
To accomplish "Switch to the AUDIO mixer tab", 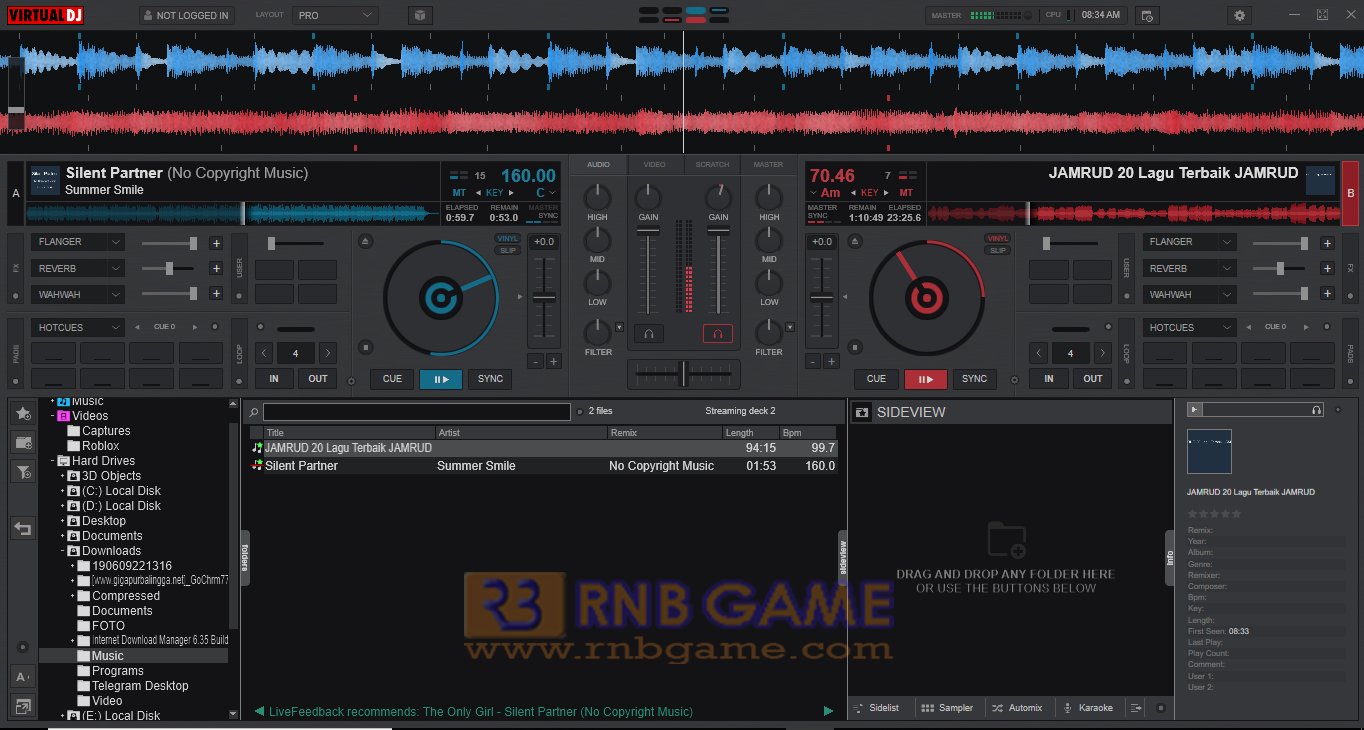I will (x=598, y=164).
